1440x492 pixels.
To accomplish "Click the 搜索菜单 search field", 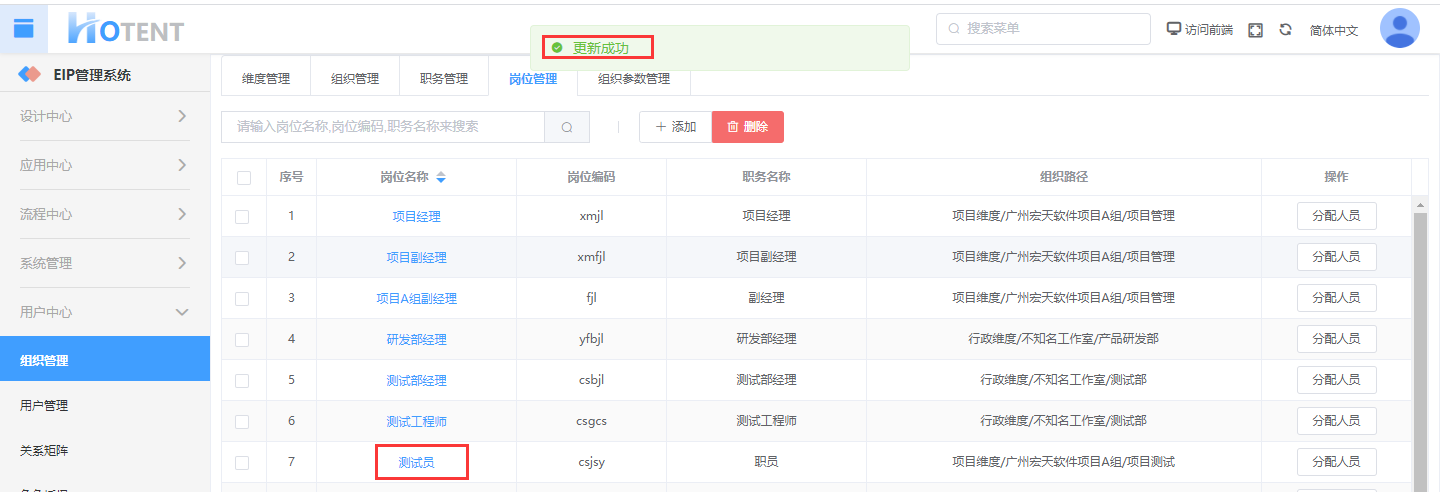I will (x=1043, y=29).
